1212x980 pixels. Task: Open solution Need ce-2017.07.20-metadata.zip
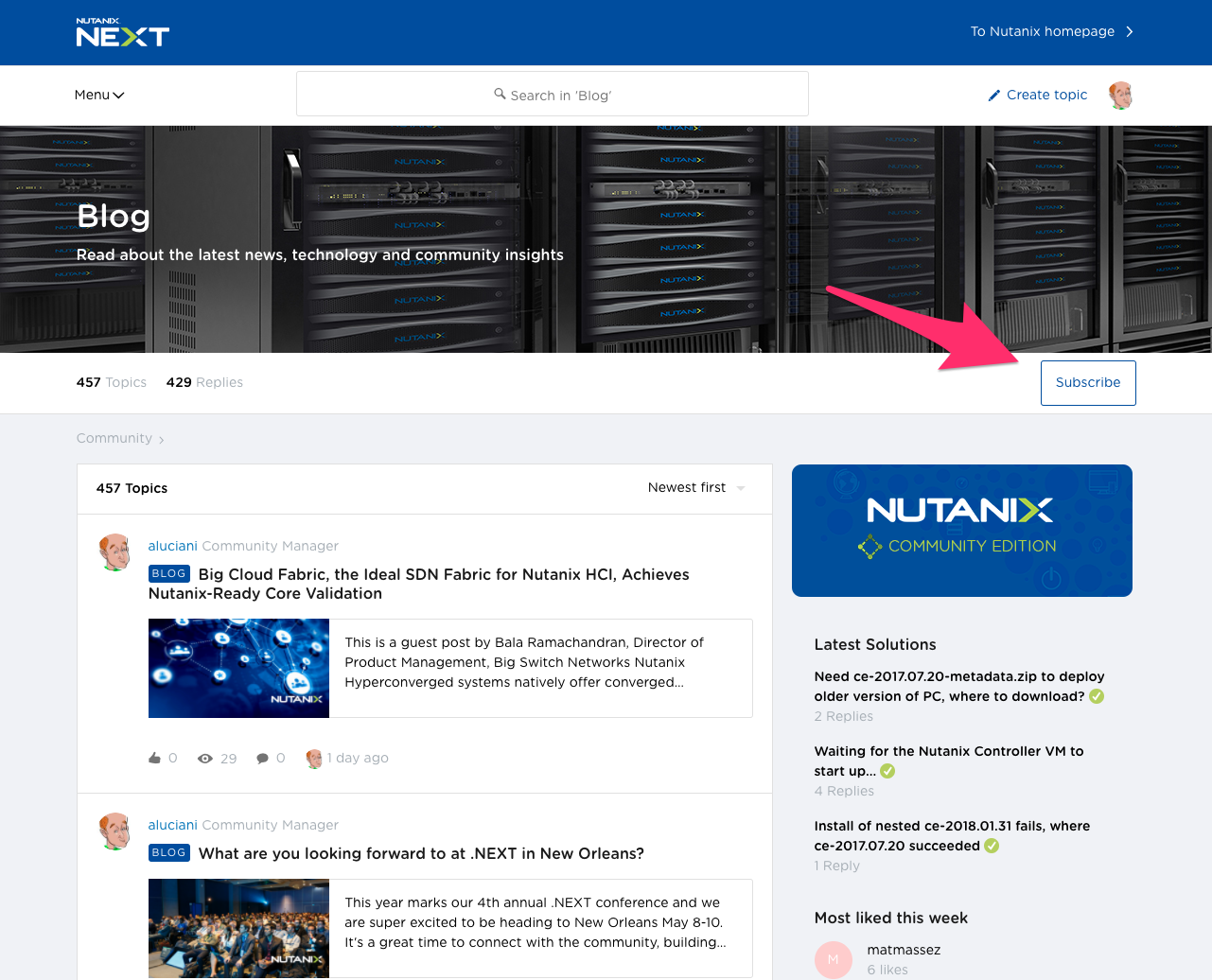click(x=959, y=686)
